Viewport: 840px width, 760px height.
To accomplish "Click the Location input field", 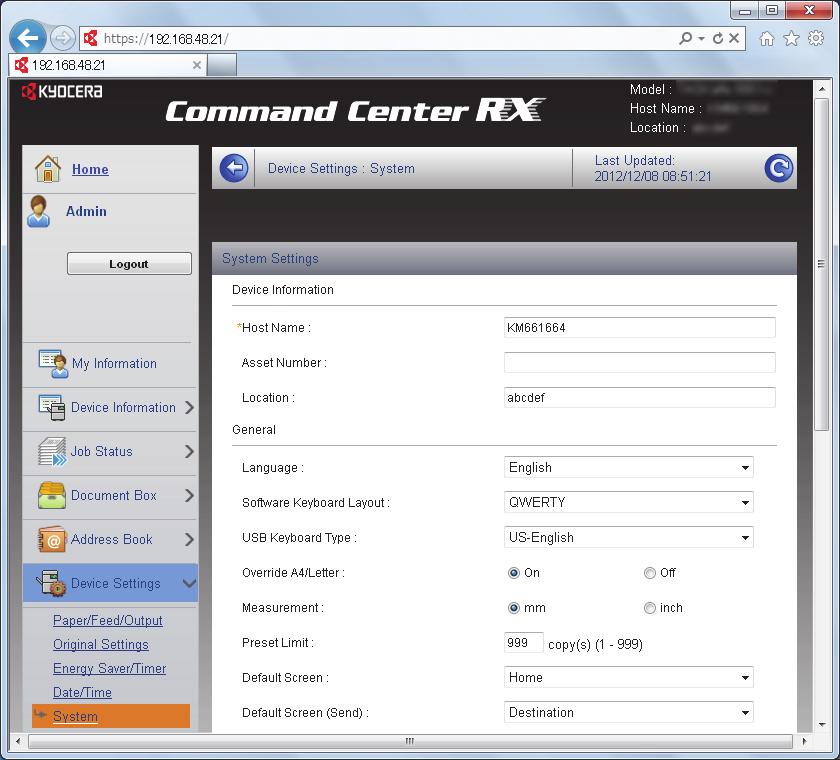I will click(x=640, y=397).
